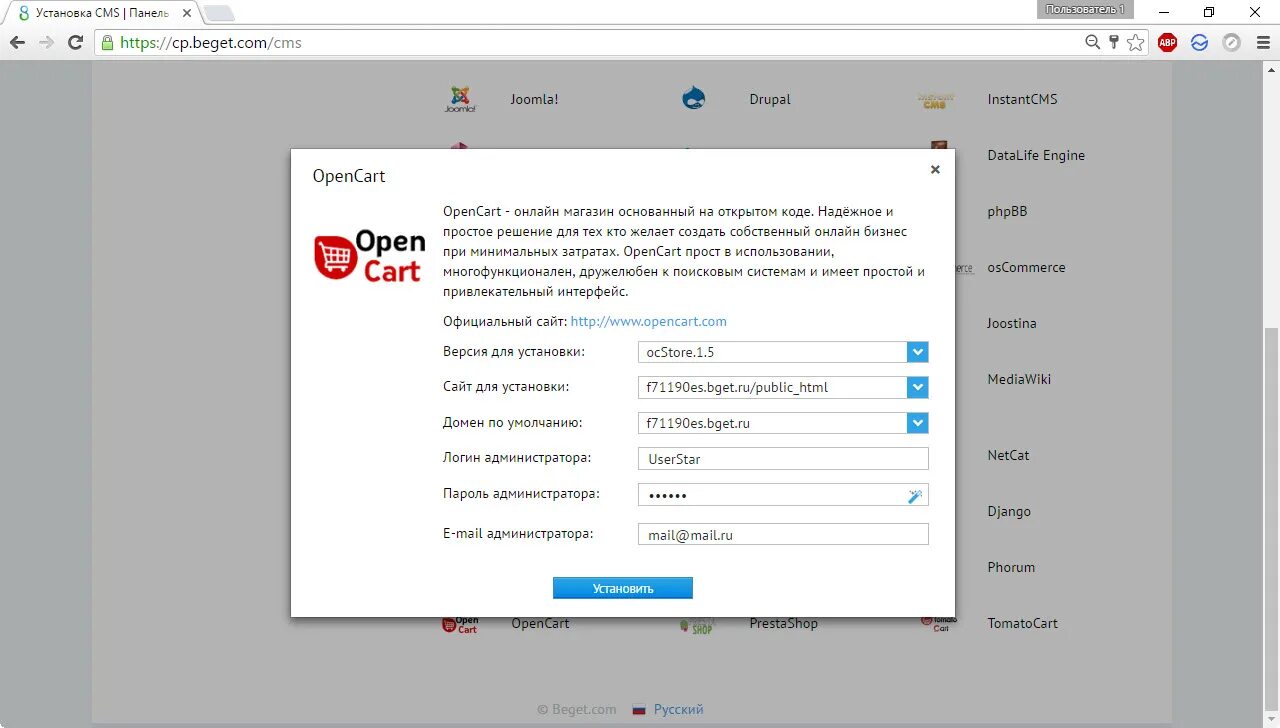Click the zoom magnifier icon in address bar
The height and width of the screenshot is (728, 1280).
click(x=1093, y=42)
